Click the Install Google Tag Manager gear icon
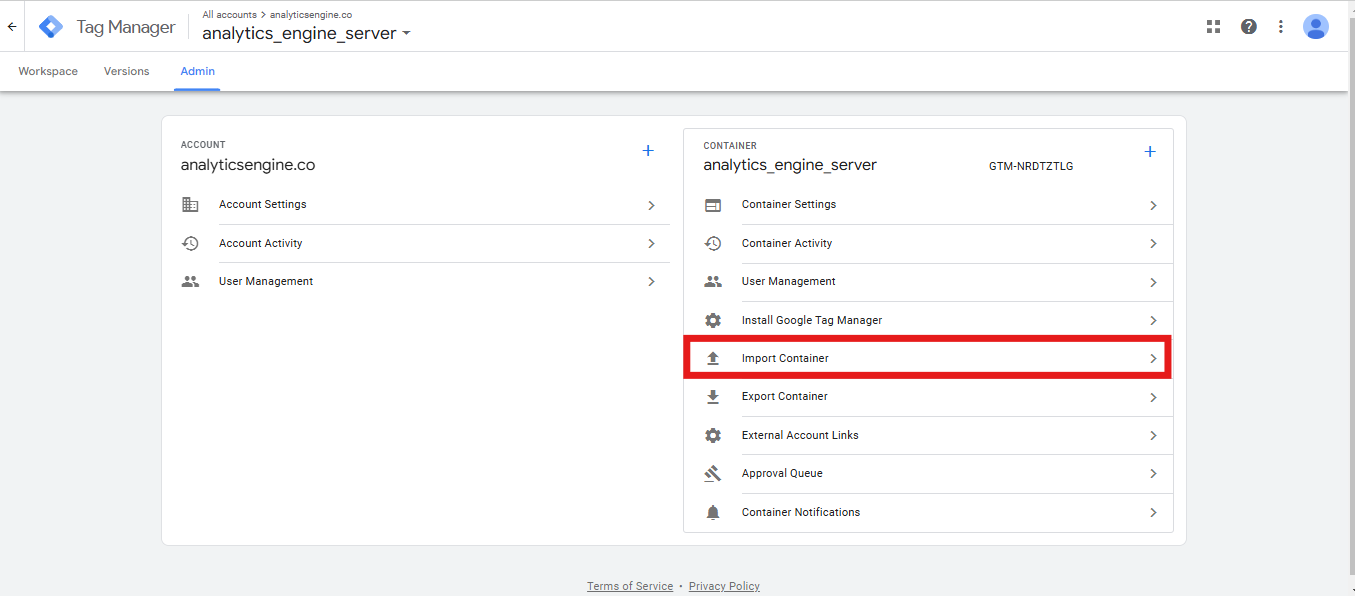This screenshot has height=596, width=1355. tap(713, 320)
